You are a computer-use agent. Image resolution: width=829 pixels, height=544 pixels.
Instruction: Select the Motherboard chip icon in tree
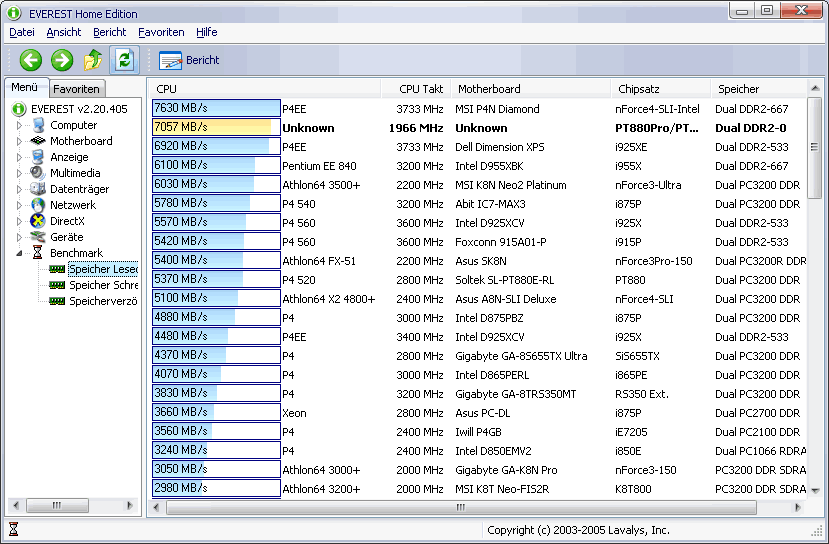pos(38,141)
